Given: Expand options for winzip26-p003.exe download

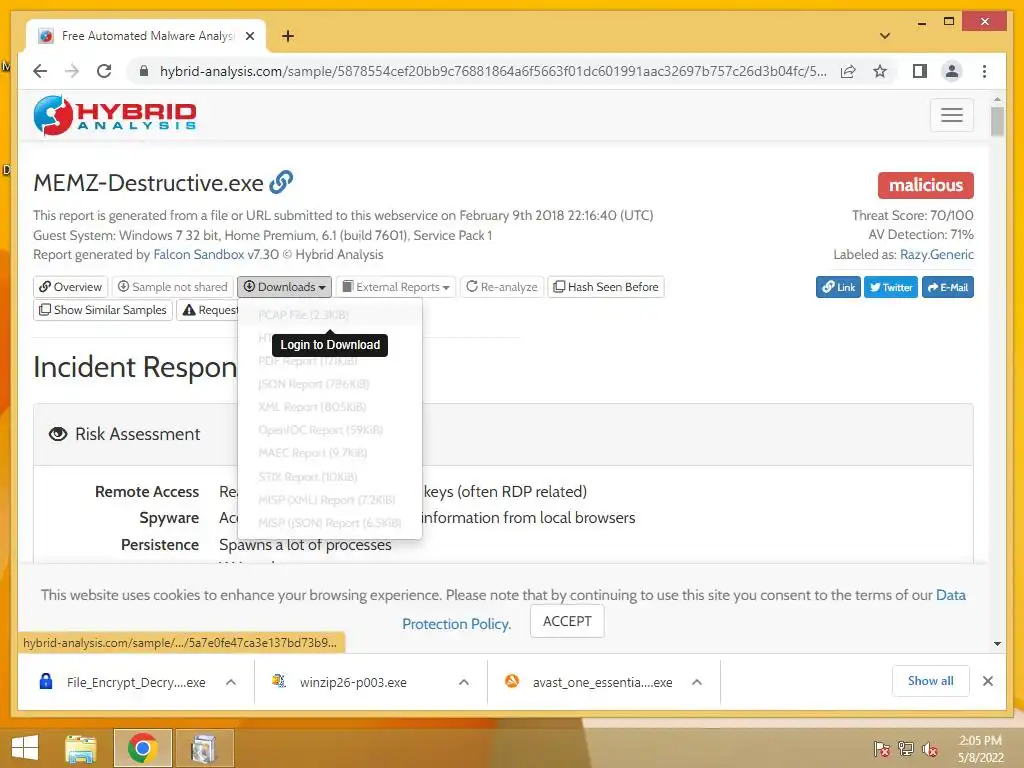Looking at the screenshot, I should tap(464, 682).
